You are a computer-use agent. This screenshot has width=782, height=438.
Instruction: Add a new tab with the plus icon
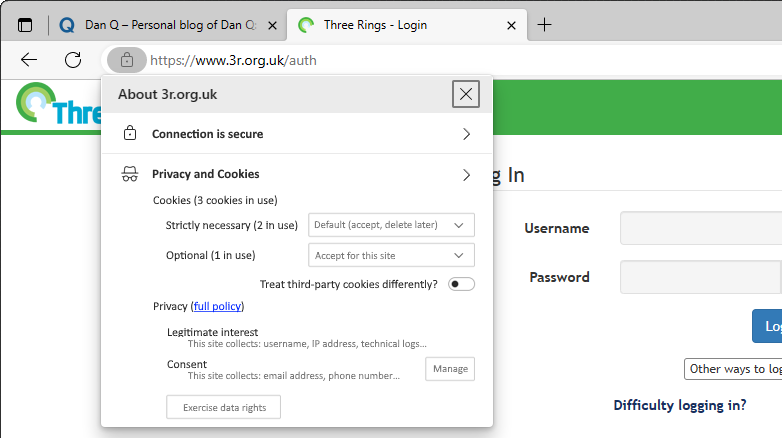[545, 24]
